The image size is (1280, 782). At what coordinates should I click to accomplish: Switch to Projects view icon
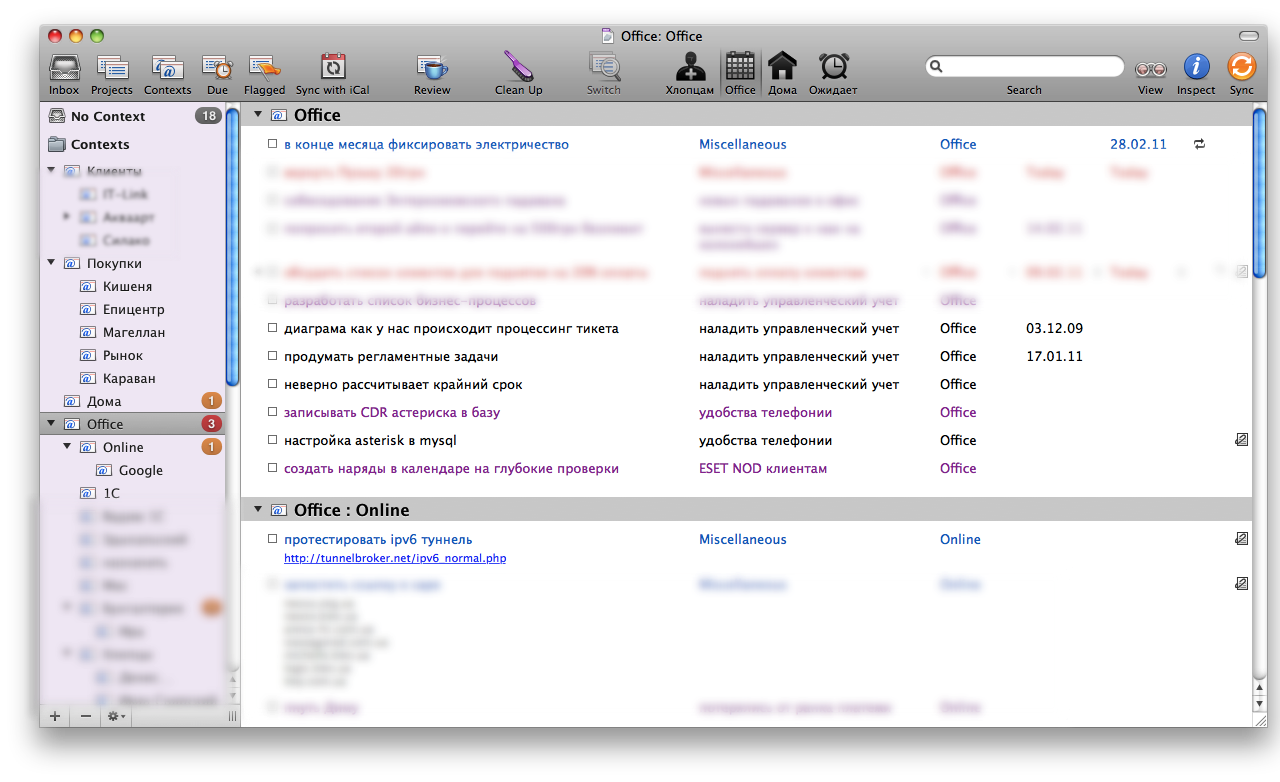[x=112, y=69]
